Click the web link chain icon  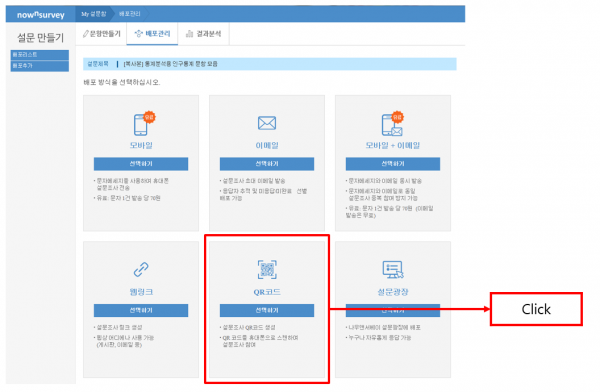pyautogui.click(x=141, y=270)
